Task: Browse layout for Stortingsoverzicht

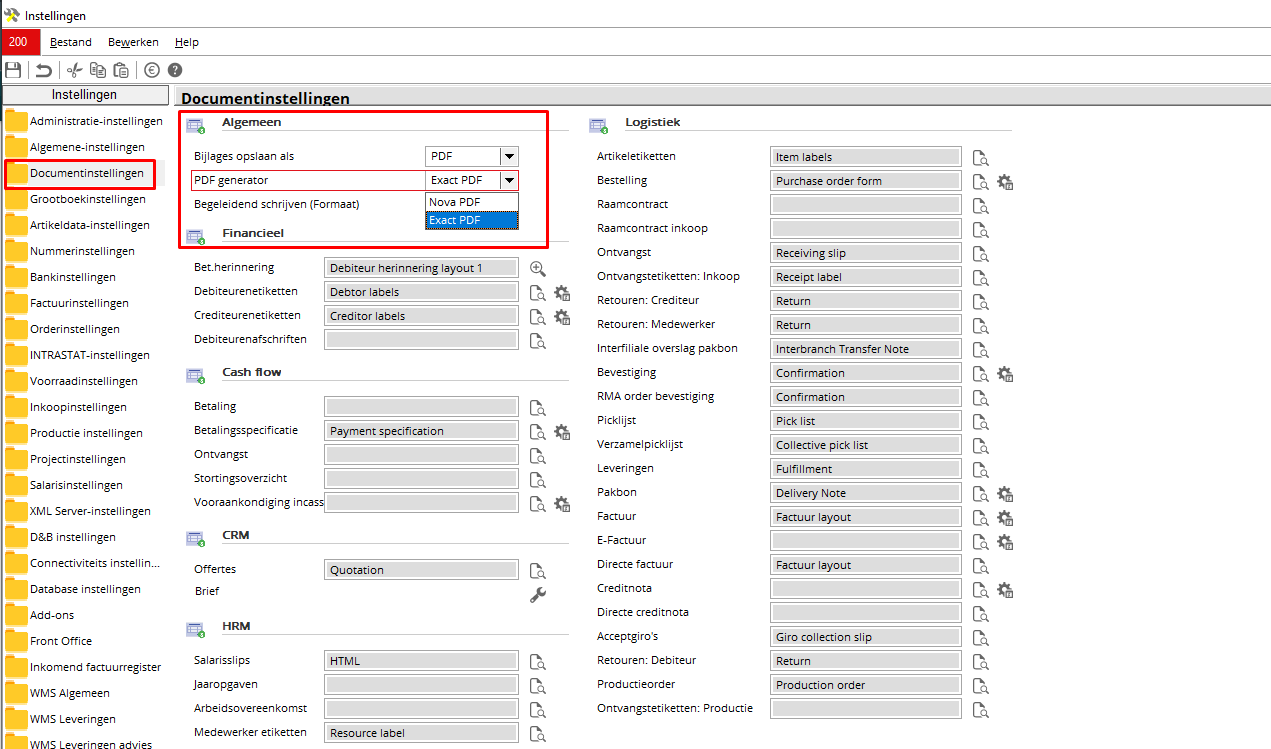Action: point(538,479)
